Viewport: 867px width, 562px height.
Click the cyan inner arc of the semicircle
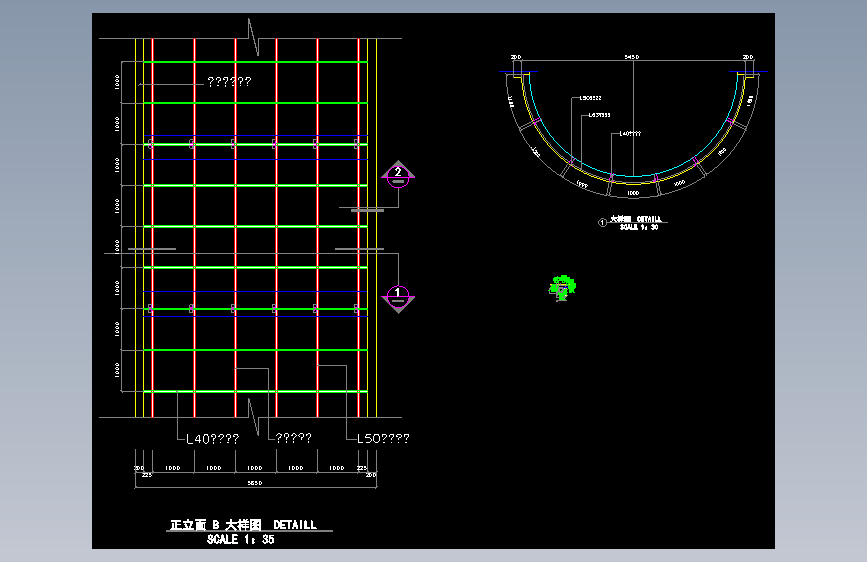633,176
